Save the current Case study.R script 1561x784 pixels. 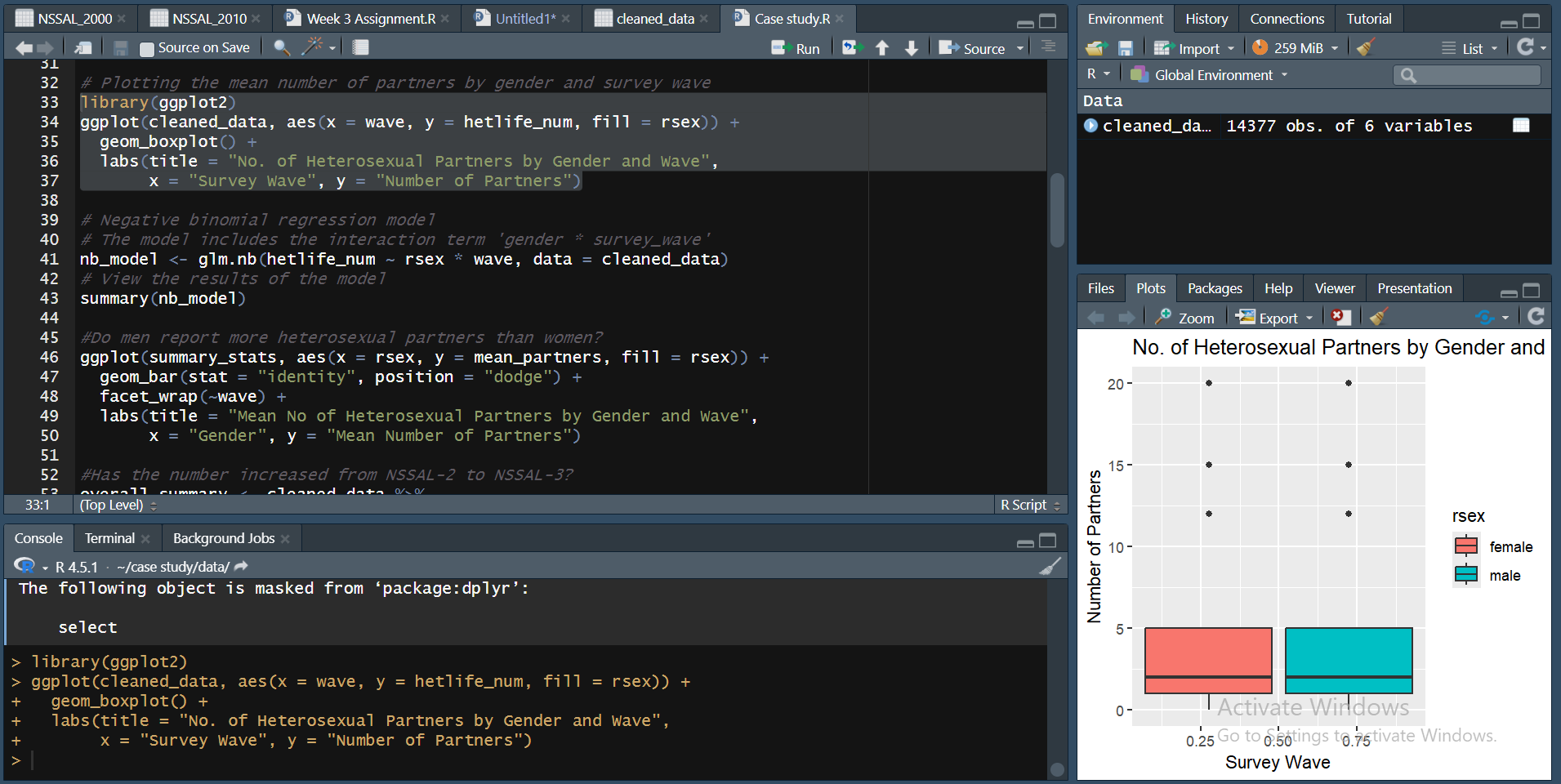point(120,48)
